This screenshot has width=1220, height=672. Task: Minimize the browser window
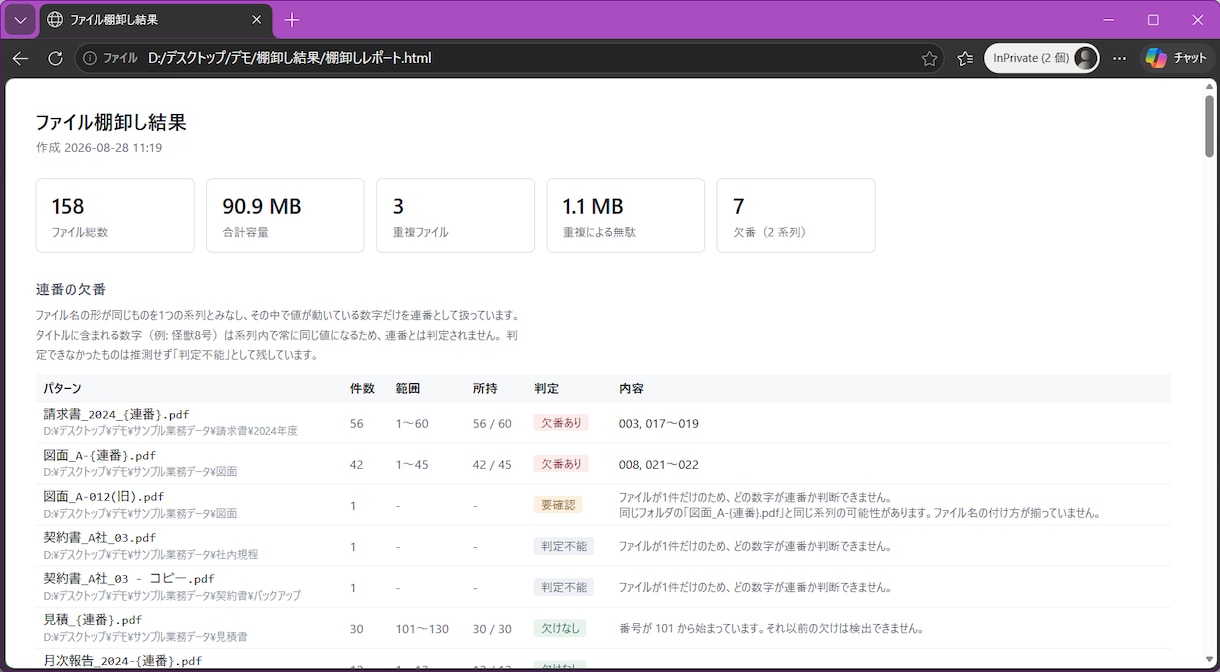[x=1109, y=20]
